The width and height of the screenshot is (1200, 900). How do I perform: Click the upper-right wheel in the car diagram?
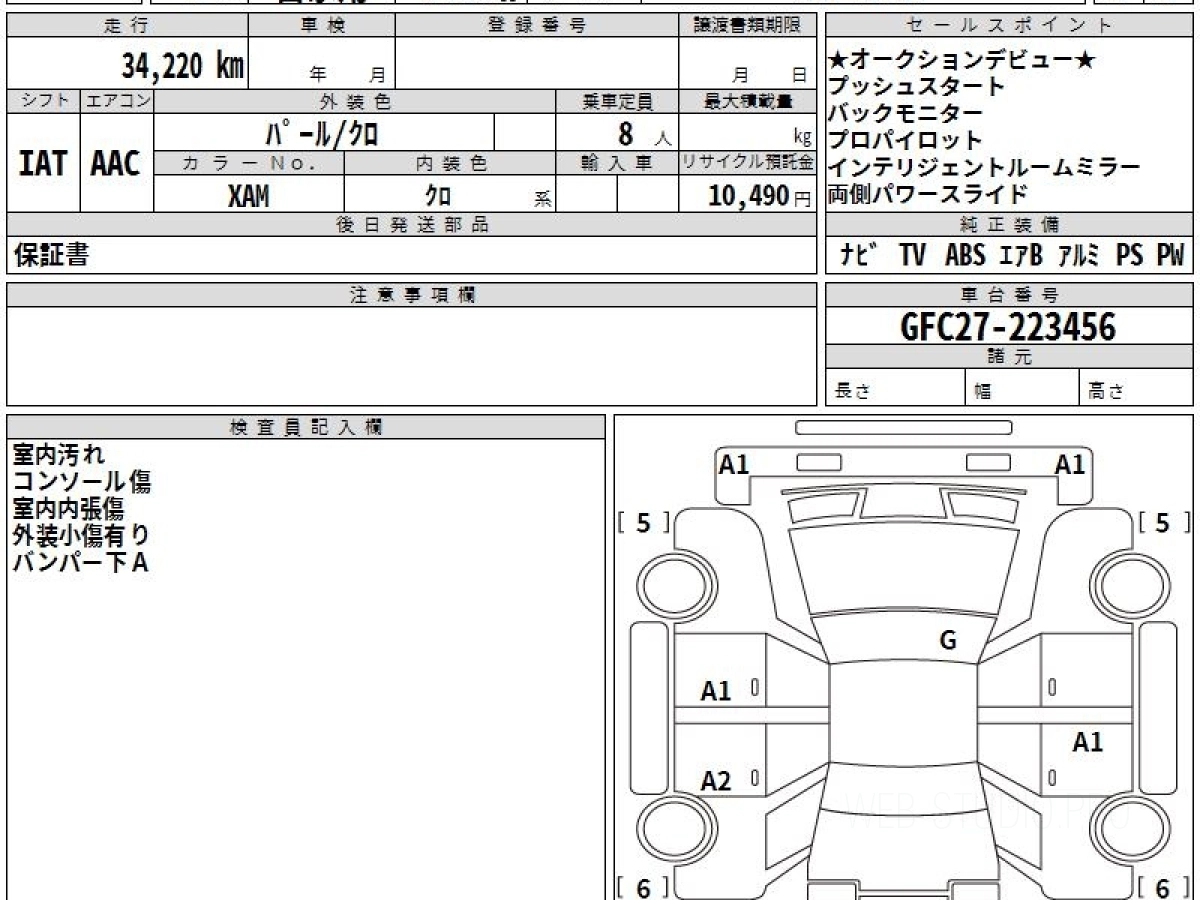(1130, 585)
